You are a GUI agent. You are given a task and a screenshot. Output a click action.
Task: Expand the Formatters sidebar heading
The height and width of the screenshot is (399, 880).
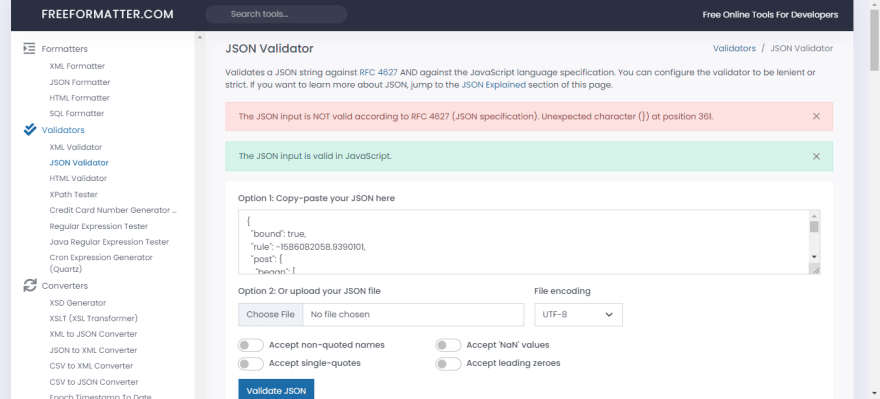click(x=65, y=49)
